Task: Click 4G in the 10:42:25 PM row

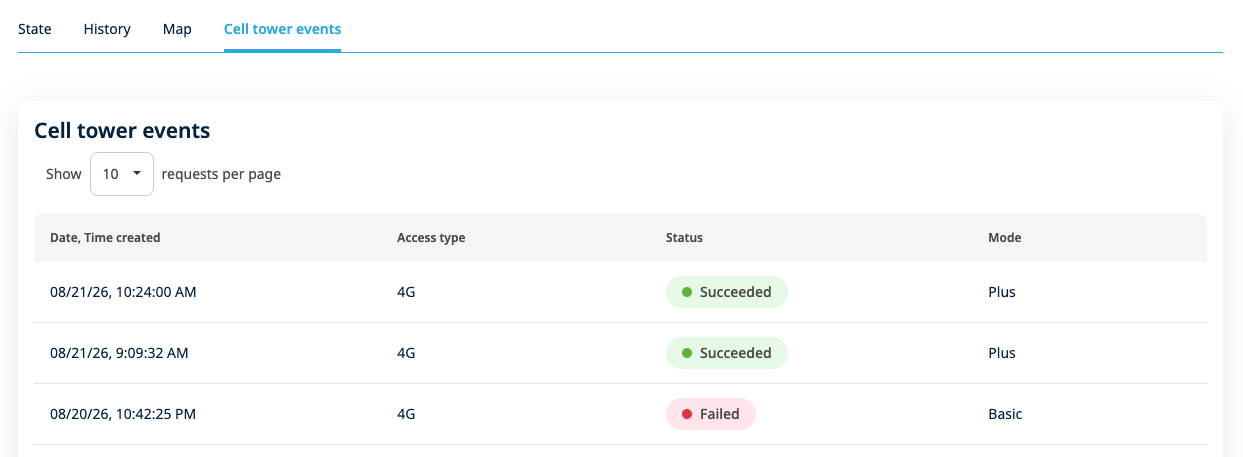Action: pos(406,414)
